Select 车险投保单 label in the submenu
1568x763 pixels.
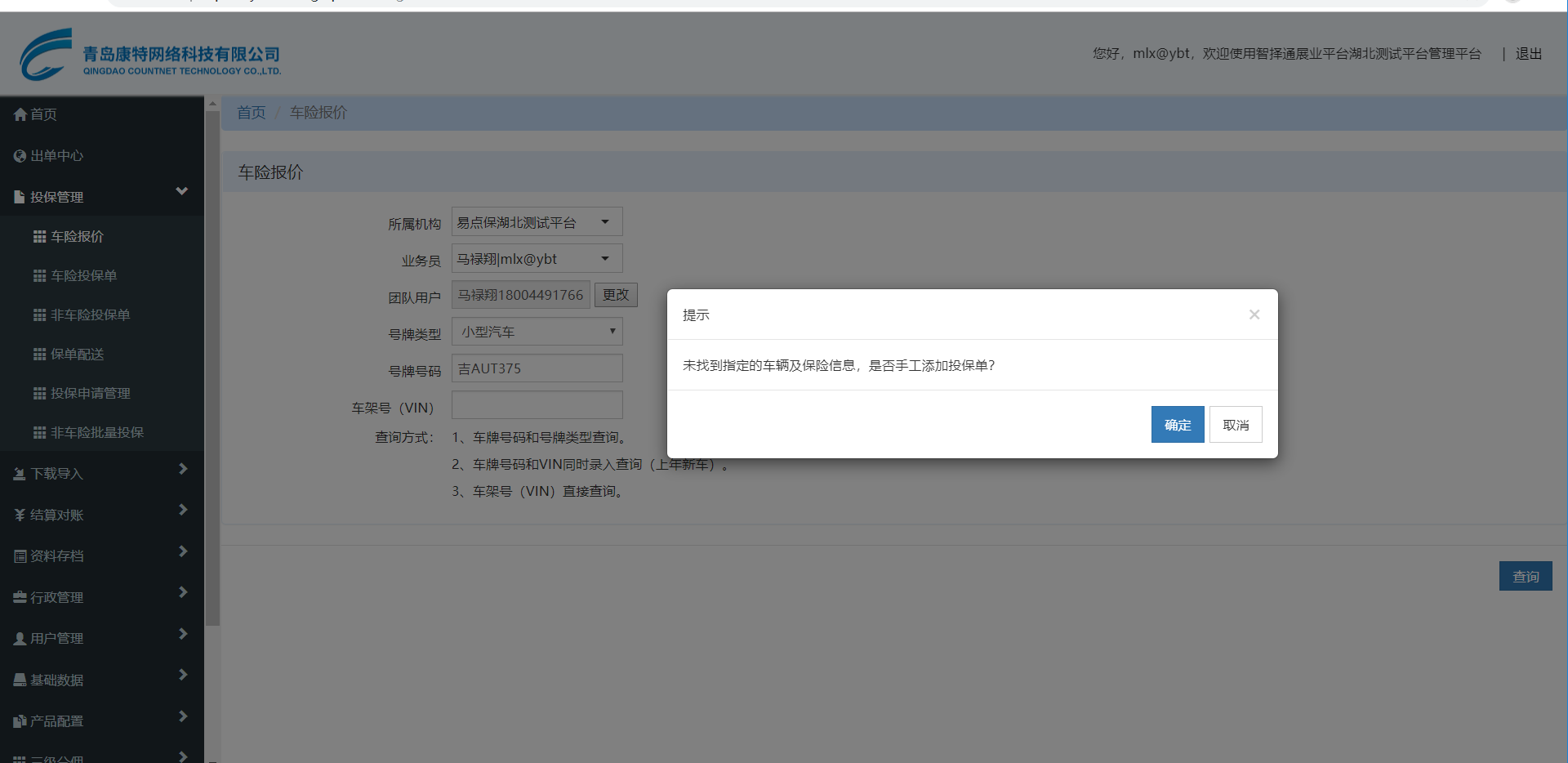[x=84, y=275]
